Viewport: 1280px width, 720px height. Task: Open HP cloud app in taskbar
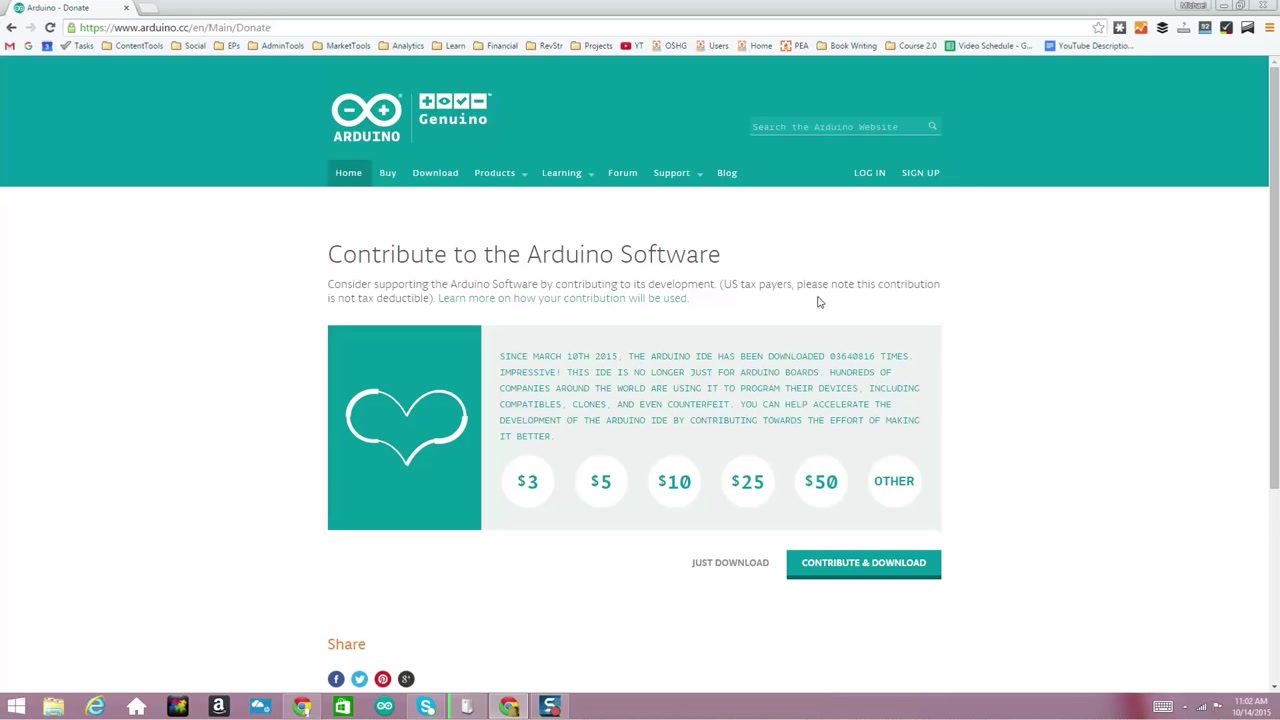[260, 707]
